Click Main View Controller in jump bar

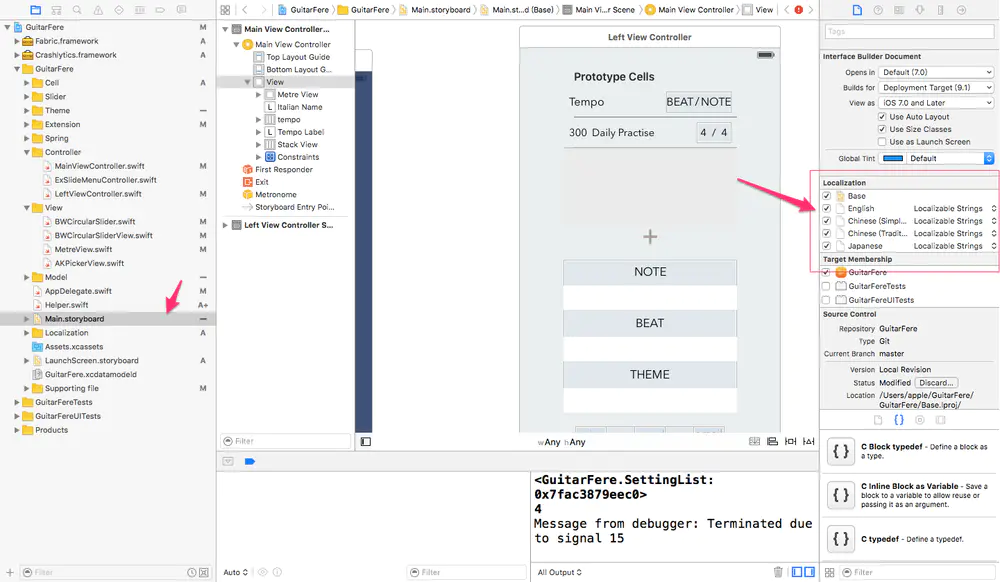pos(689,10)
